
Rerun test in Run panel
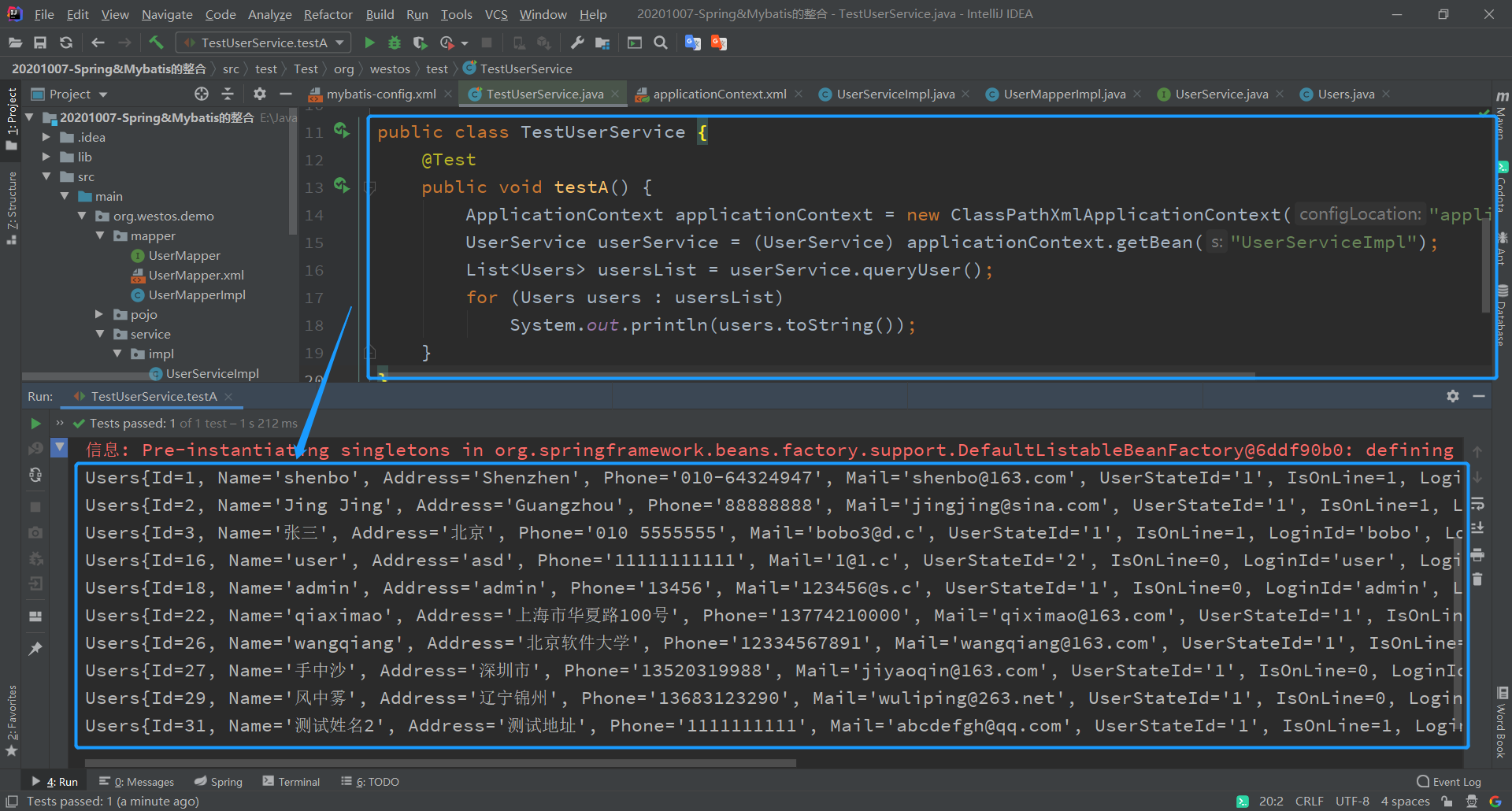tap(35, 424)
